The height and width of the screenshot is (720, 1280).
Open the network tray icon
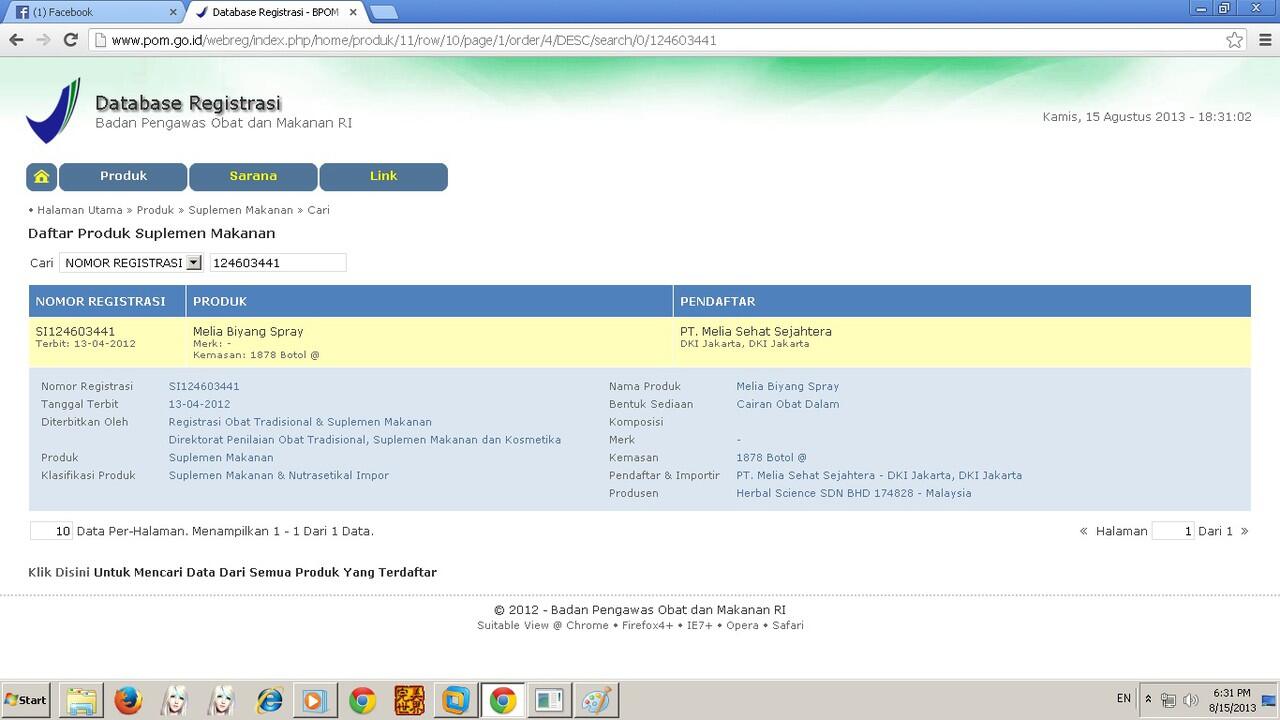(1168, 700)
